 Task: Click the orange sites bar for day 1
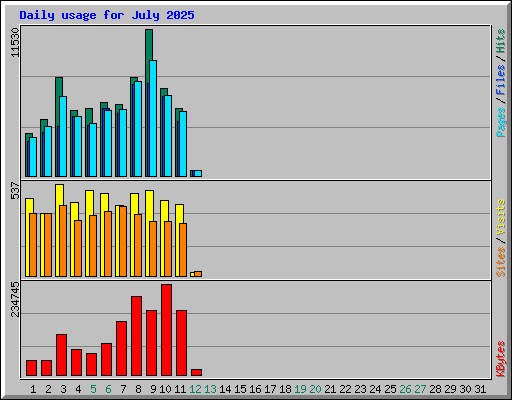(33, 245)
